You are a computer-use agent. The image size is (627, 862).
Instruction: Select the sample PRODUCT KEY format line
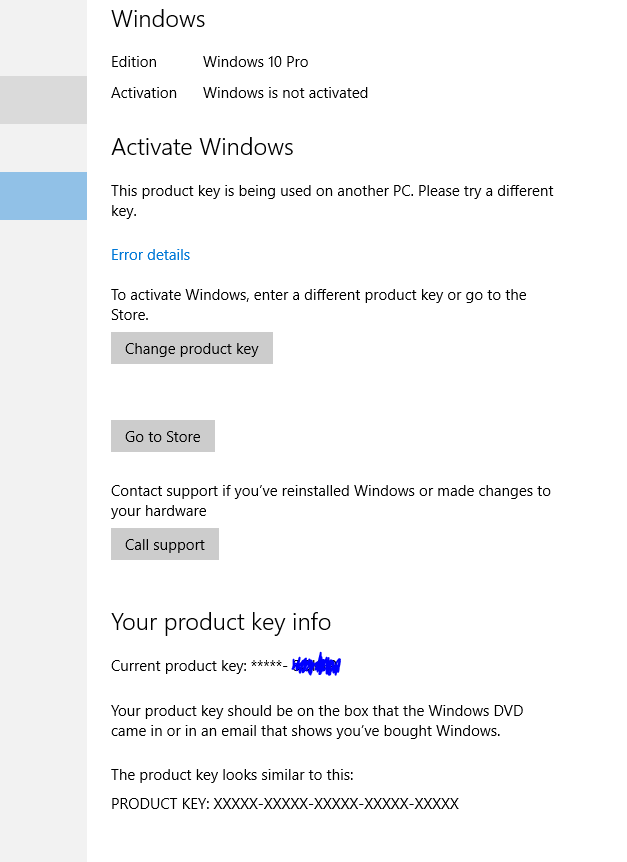tap(285, 803)
